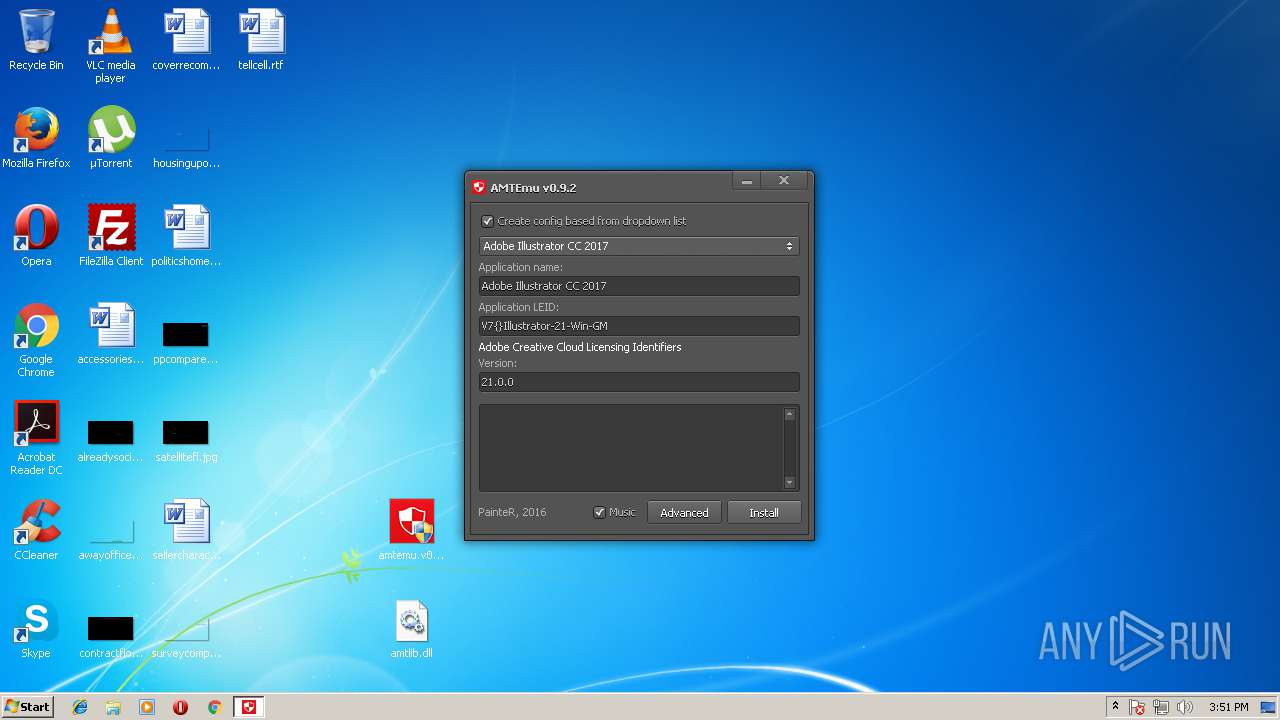Close the AMTEmu window
This screenshot has height=720, width=1280.
[784, 181]
